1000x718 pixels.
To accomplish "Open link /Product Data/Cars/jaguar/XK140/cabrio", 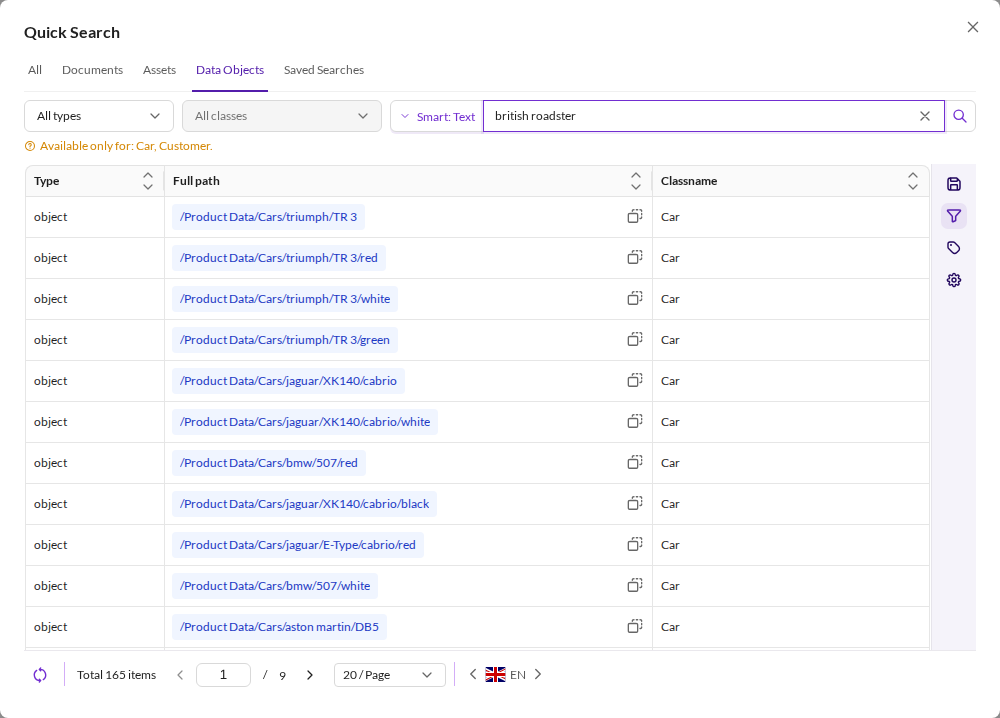I will (x=288, y=381).
